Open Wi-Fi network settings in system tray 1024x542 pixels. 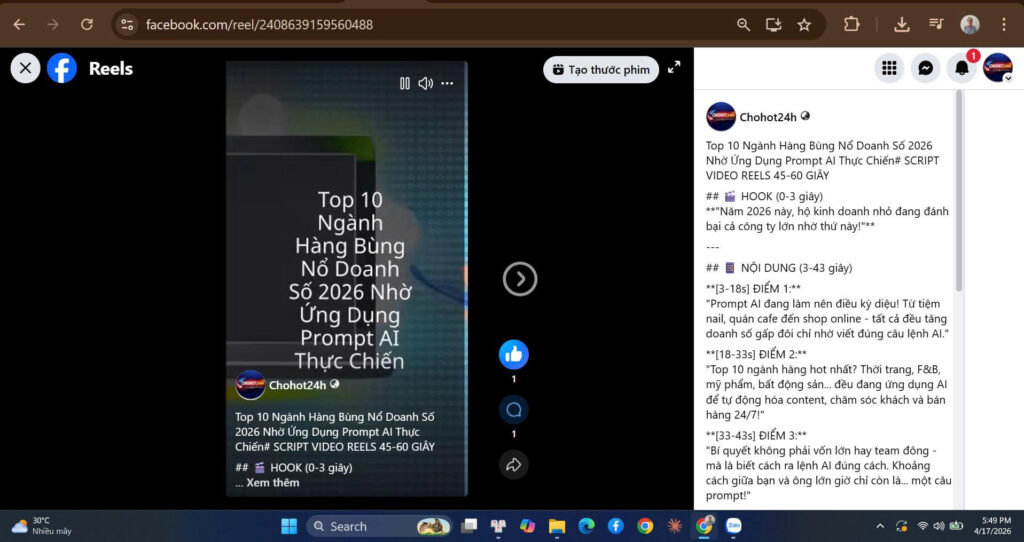click(x=923, y=526)
